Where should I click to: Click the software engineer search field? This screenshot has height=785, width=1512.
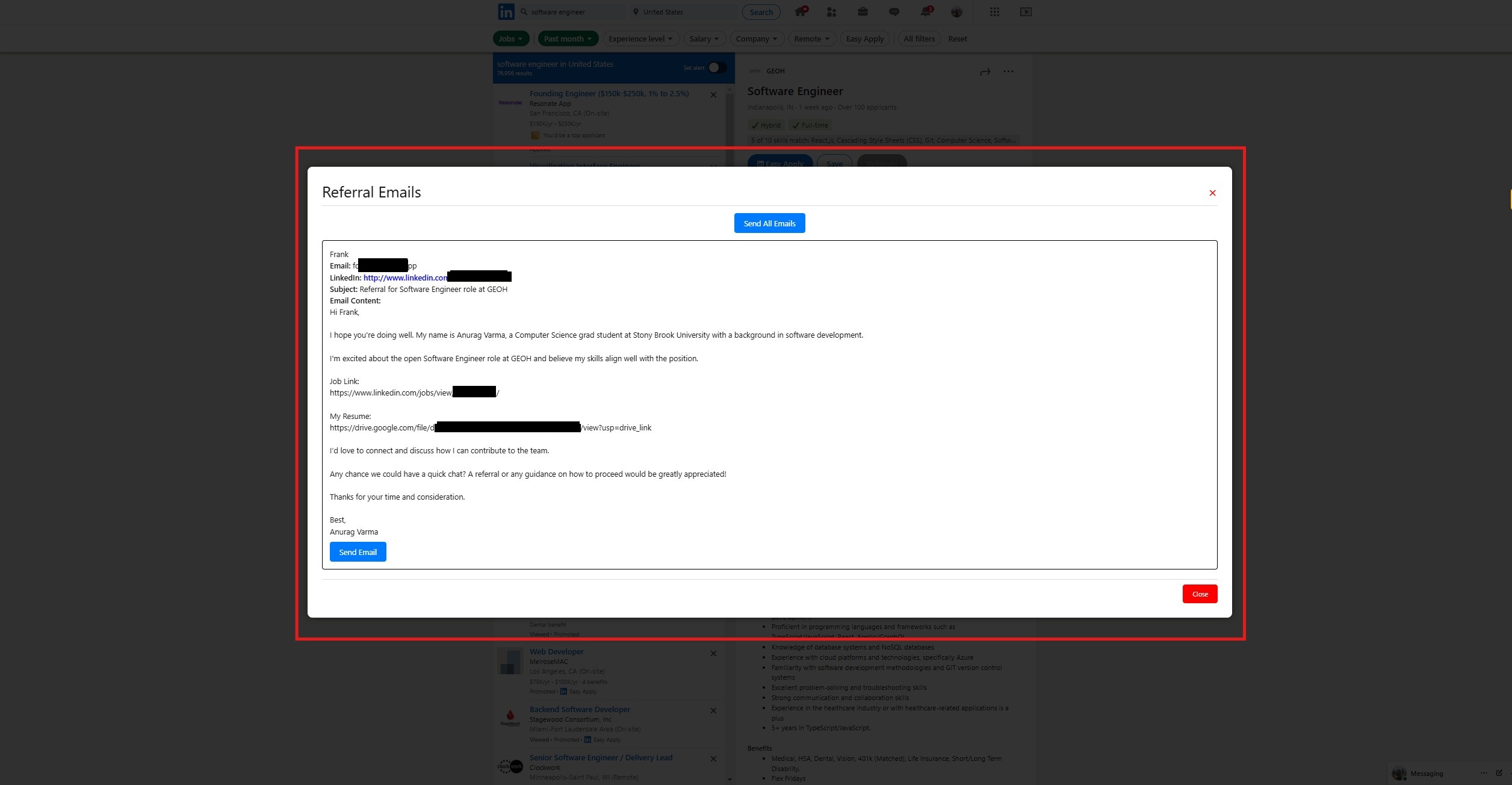[x=572, y=12]
